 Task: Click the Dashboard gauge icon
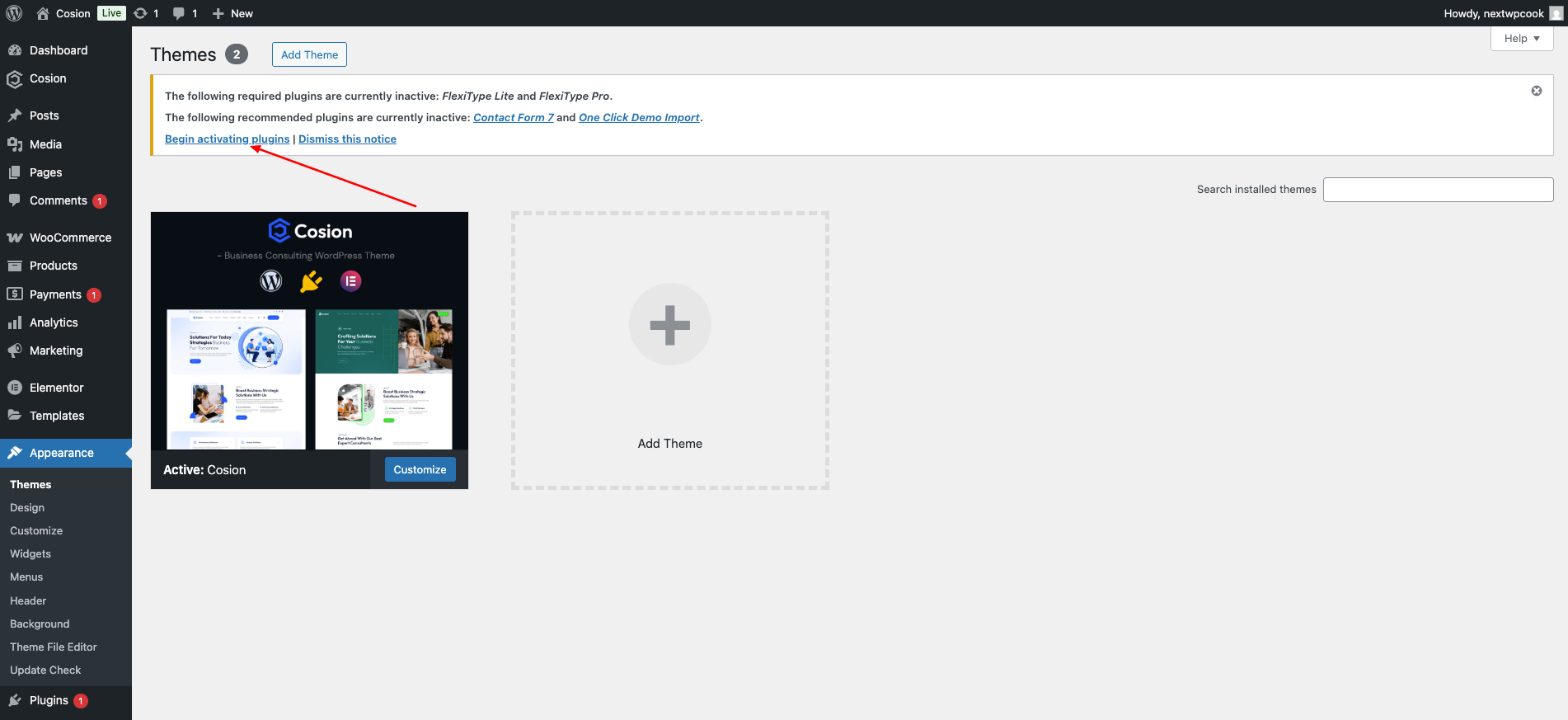15,50
